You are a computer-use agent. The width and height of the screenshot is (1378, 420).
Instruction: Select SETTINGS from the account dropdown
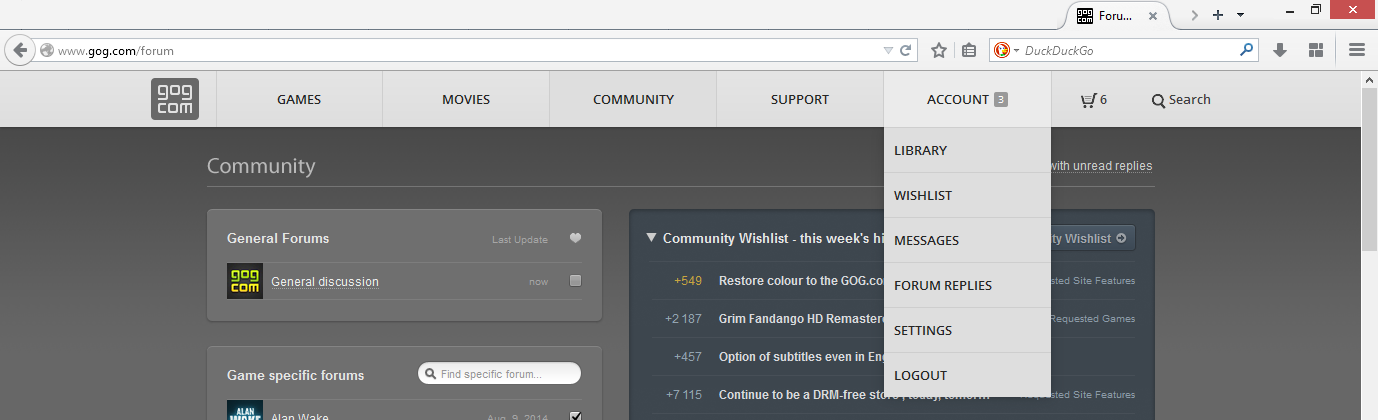pyautogui.click(x=967, y=330)
